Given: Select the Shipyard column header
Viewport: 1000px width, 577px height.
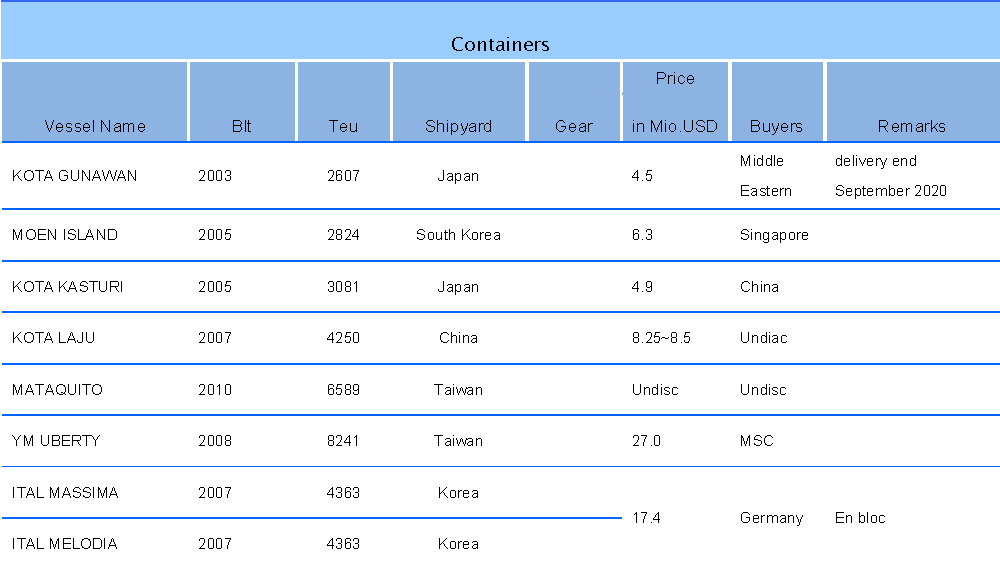Looking at the screenshot, I should coord(459,126).
